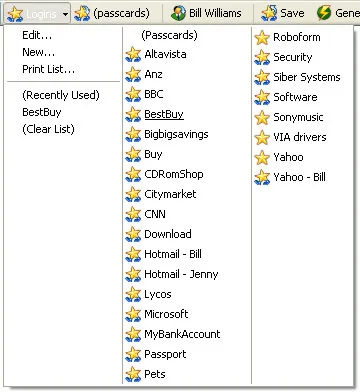Click the star icon beside Siber Systems

point(262,77)
